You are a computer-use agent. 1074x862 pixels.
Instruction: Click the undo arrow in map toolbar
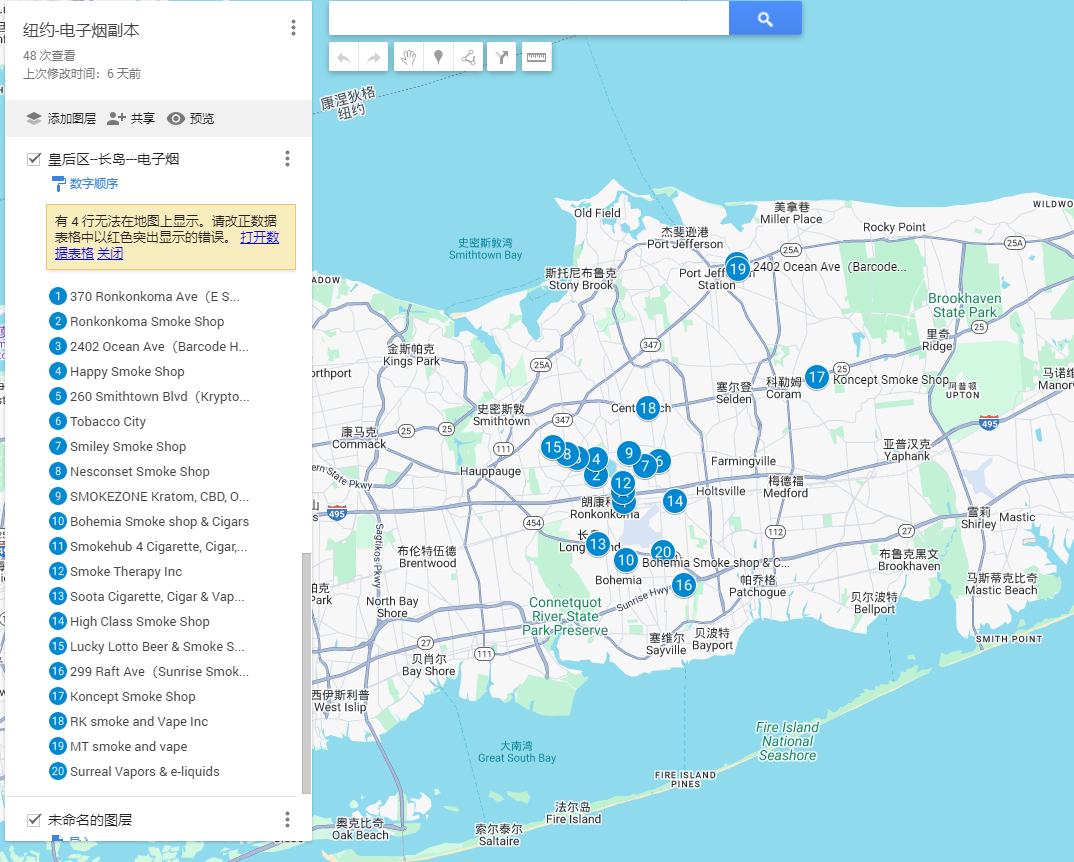click(x=343, y=57)
